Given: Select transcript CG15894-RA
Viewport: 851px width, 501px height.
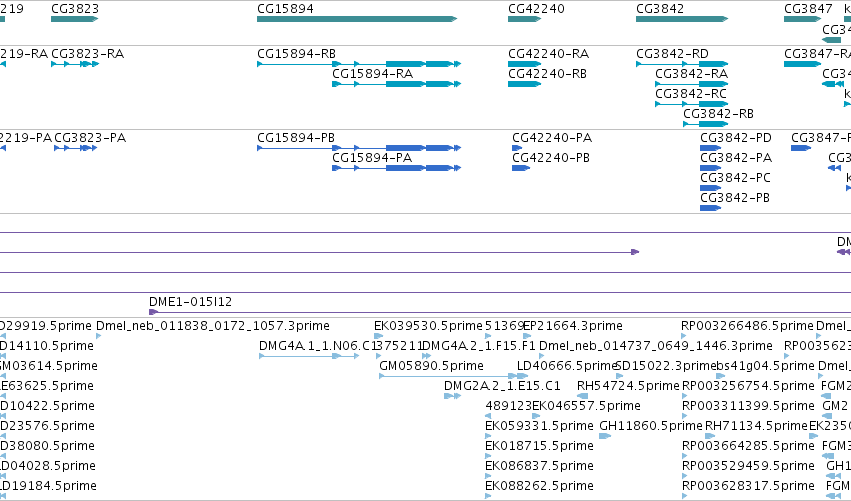Looking at the screenshot, I should click(396, 84).
